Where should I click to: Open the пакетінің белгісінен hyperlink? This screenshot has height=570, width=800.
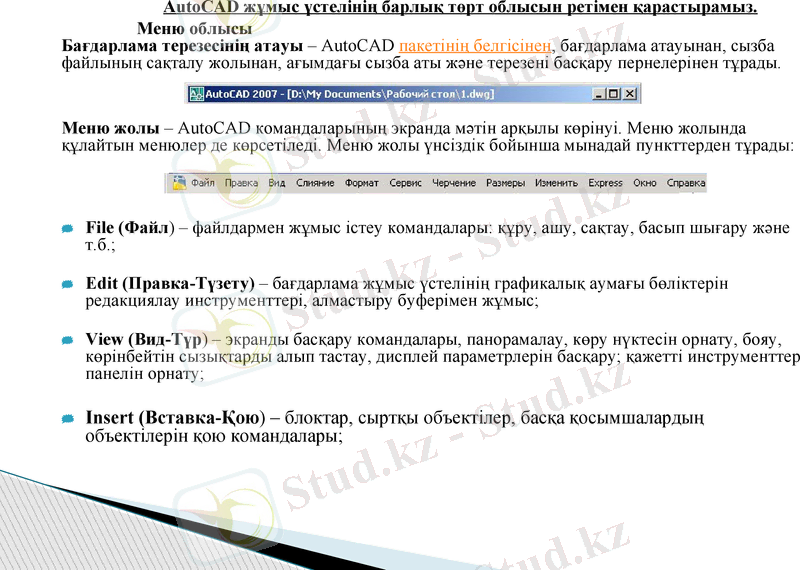pos(475,46)
